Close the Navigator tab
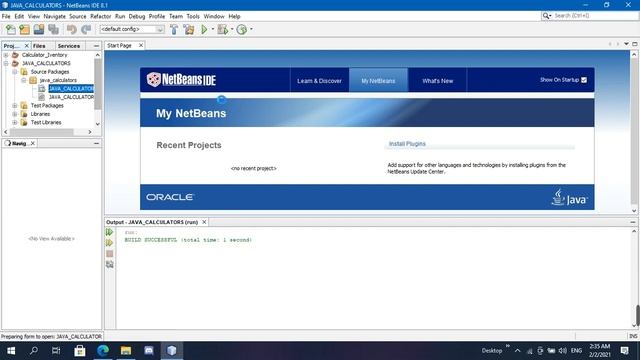Image resolution: width=640 pixels, height=360 pixels. [33, 143]
